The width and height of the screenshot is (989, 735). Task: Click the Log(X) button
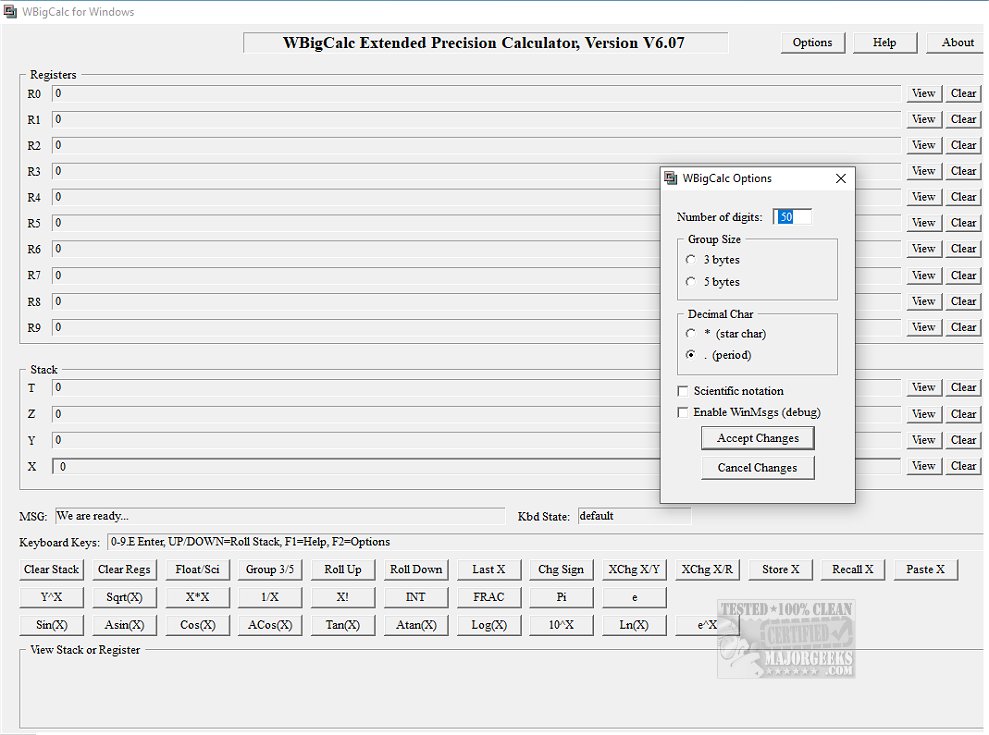489,625
